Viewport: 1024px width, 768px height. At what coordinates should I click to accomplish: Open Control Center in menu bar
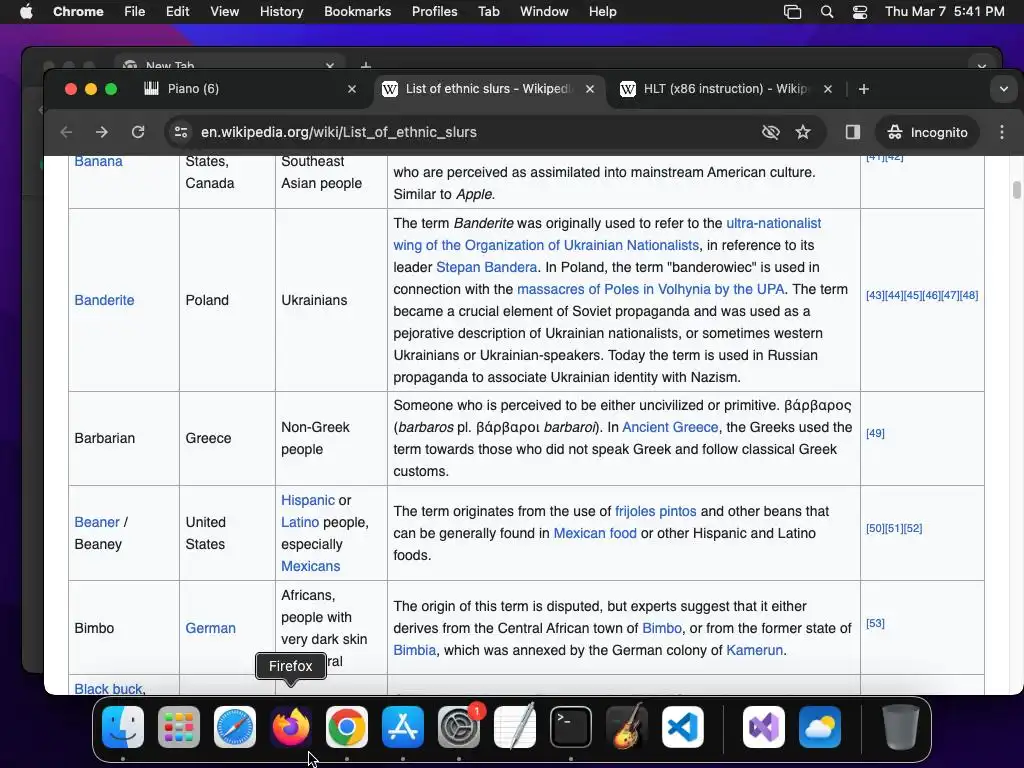[x=860, y=12]
